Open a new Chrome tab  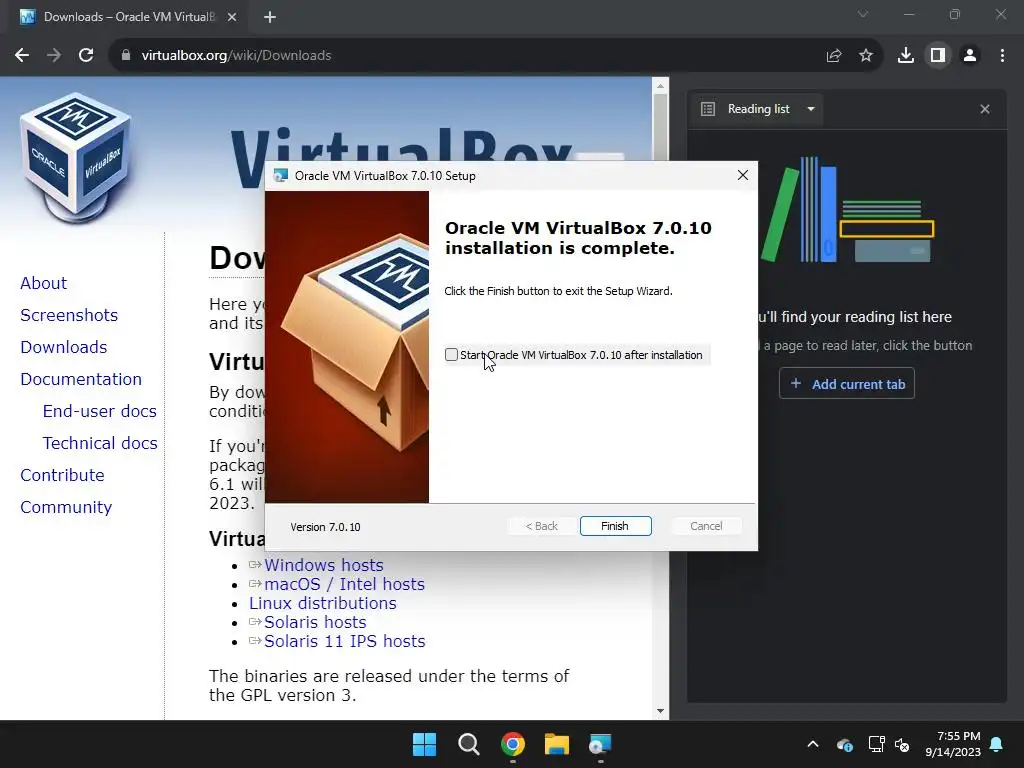click(x=270, y=17)
